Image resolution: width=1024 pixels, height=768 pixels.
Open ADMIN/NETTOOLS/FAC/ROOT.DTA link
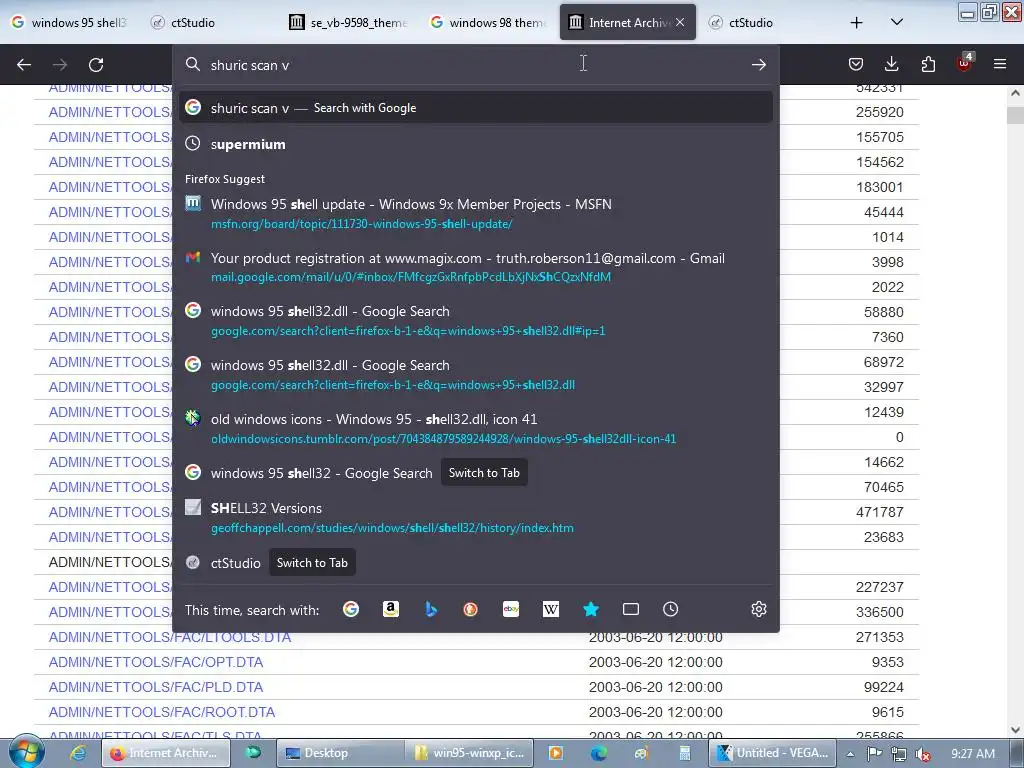click(161, 712)
